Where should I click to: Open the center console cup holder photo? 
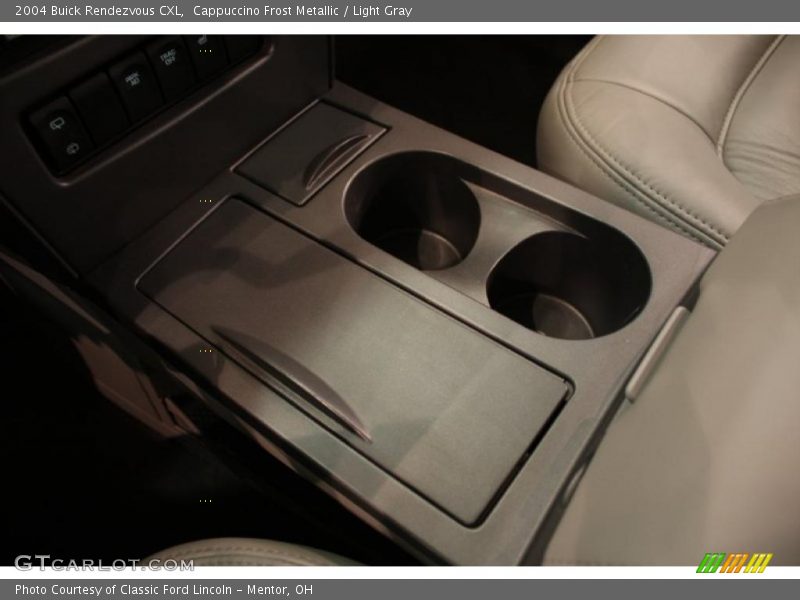pyautogui.click(x=400, y=300)
